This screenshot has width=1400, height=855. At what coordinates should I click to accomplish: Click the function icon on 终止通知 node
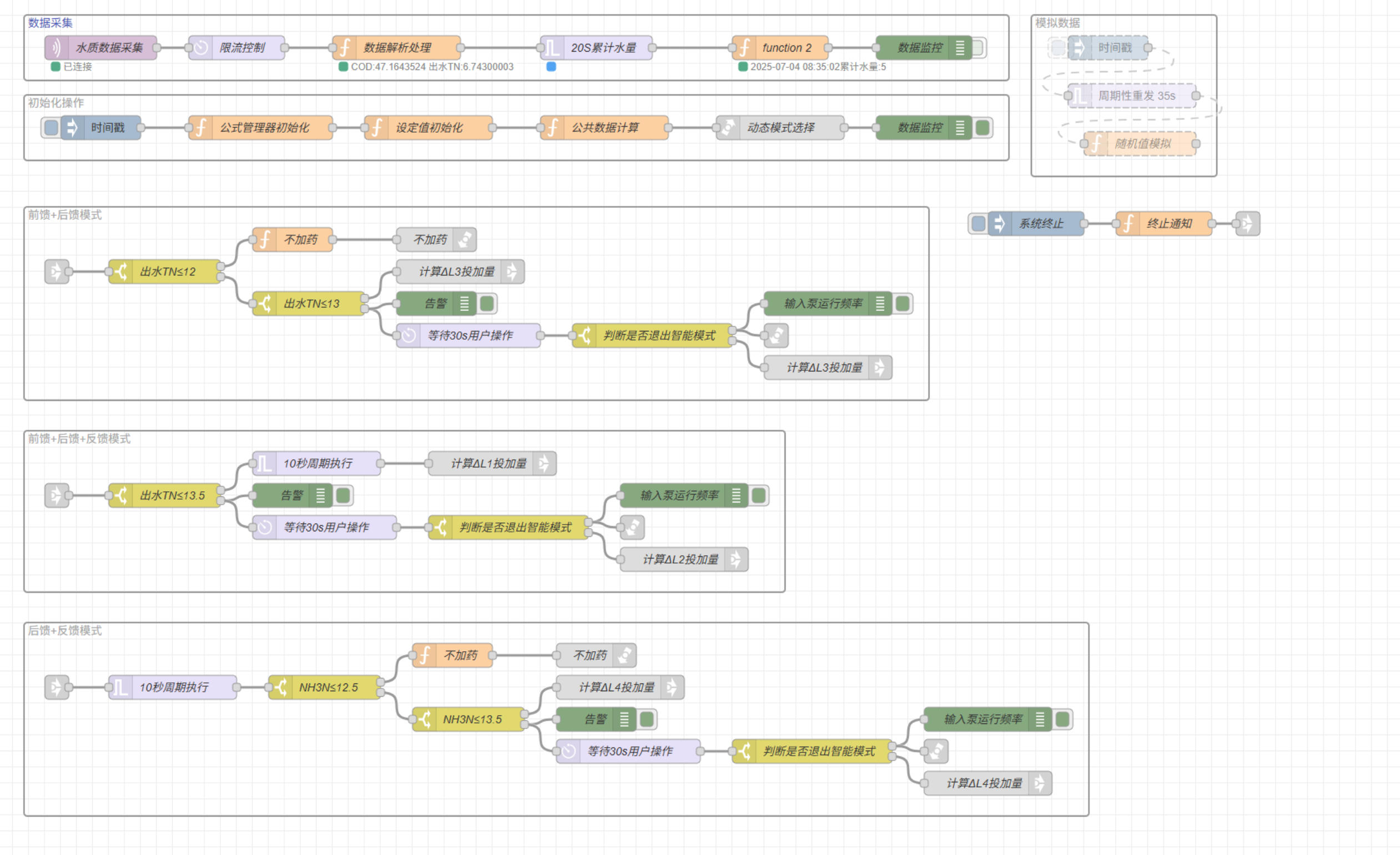[x=1128, y=224]
